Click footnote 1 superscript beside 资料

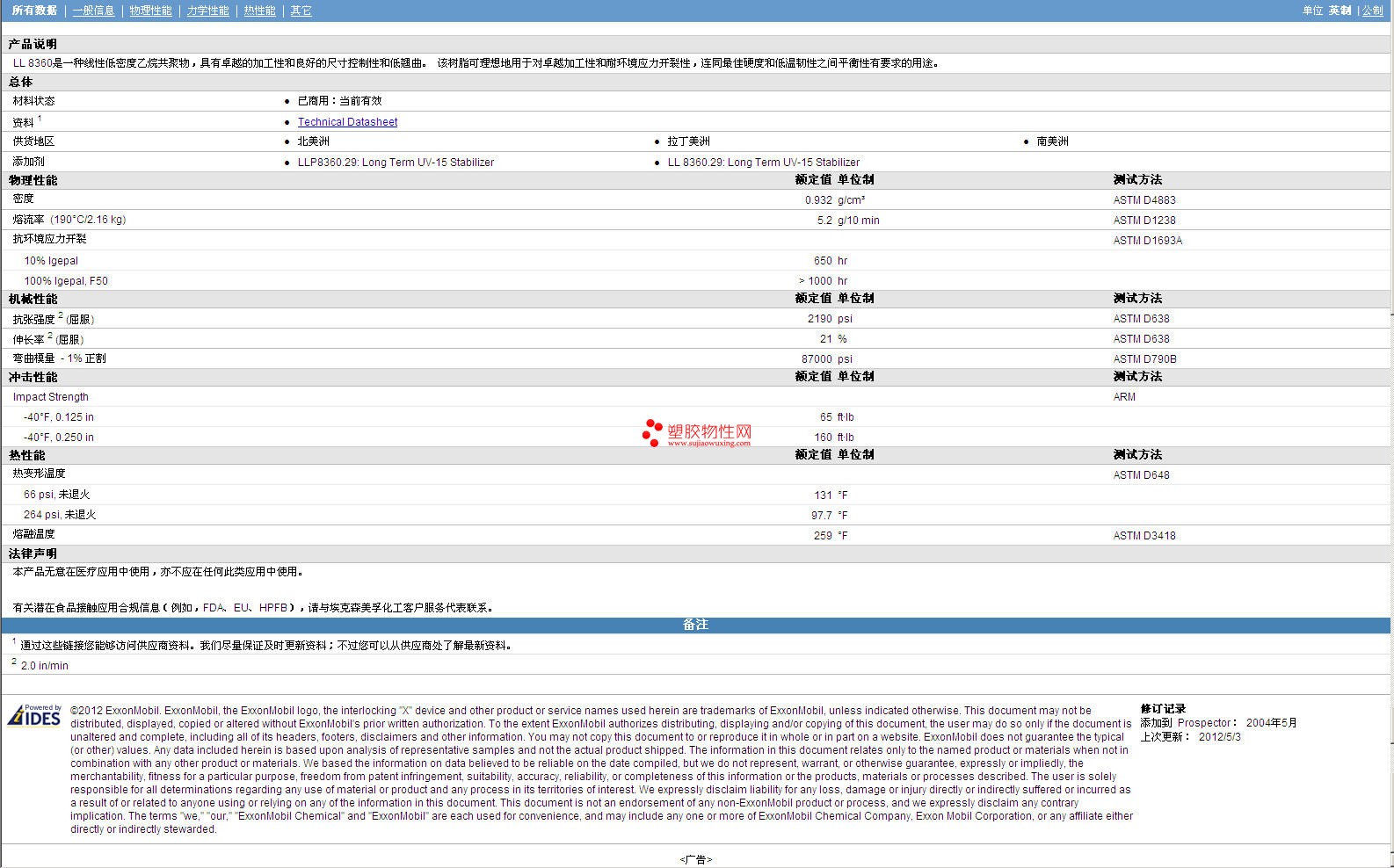(40, 119)
